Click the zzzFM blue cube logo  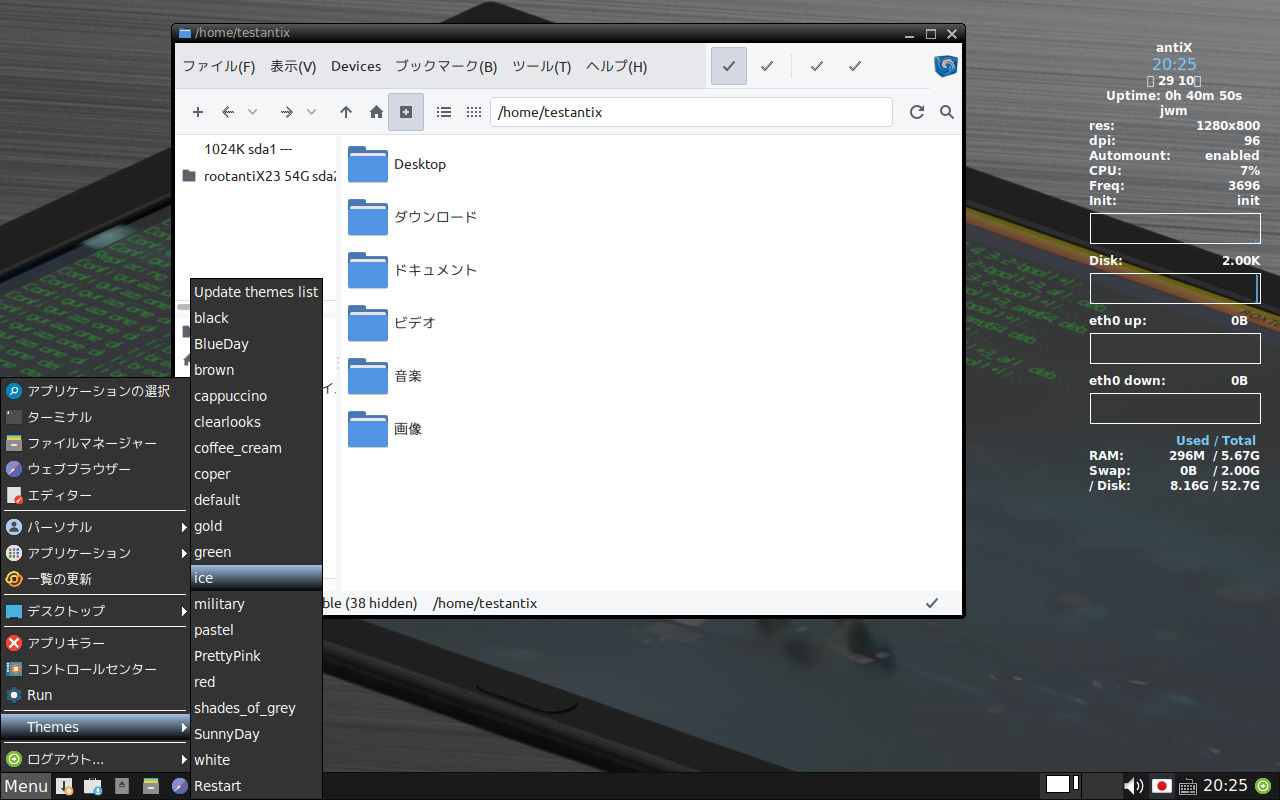(944, 66)
